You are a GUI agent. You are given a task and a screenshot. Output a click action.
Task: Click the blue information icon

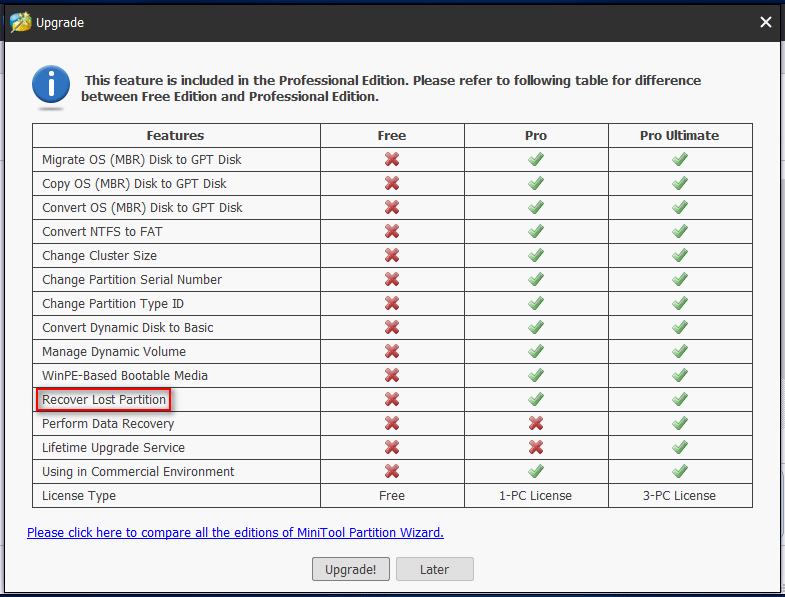(x=51, y=85)
